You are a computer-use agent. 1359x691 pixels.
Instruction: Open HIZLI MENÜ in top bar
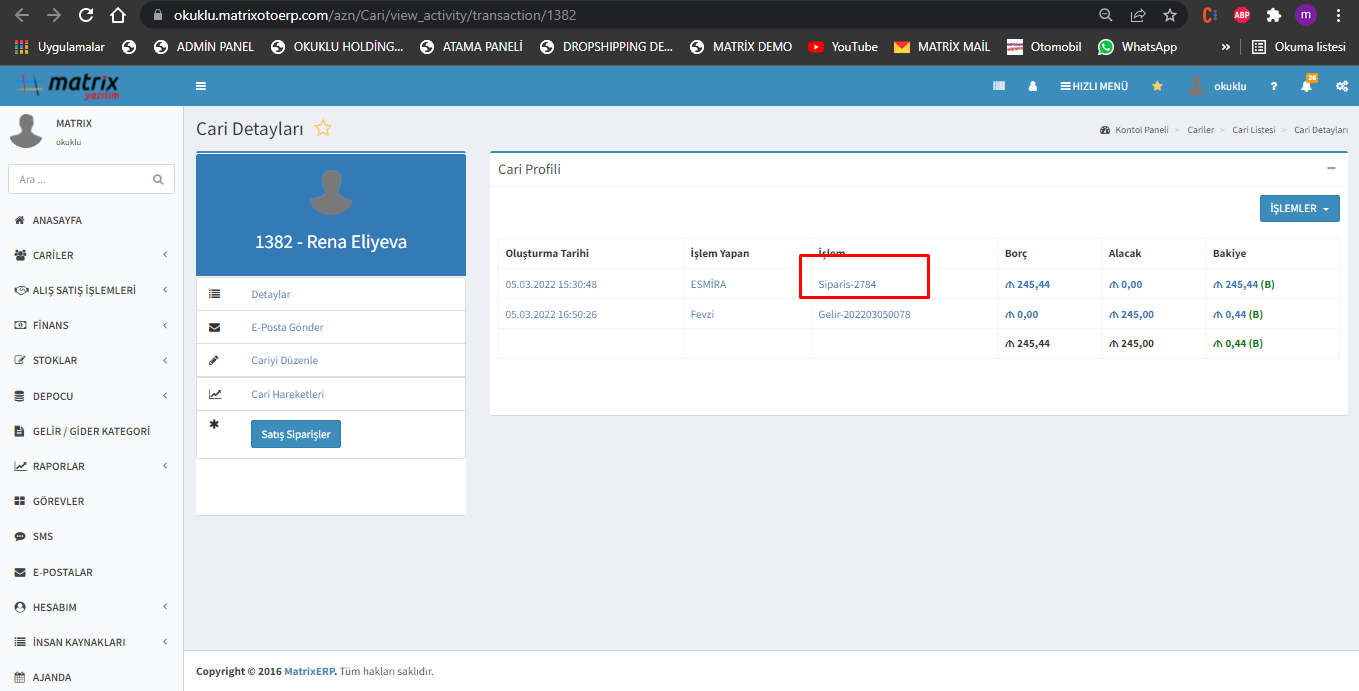click(x=1094, y=86)
